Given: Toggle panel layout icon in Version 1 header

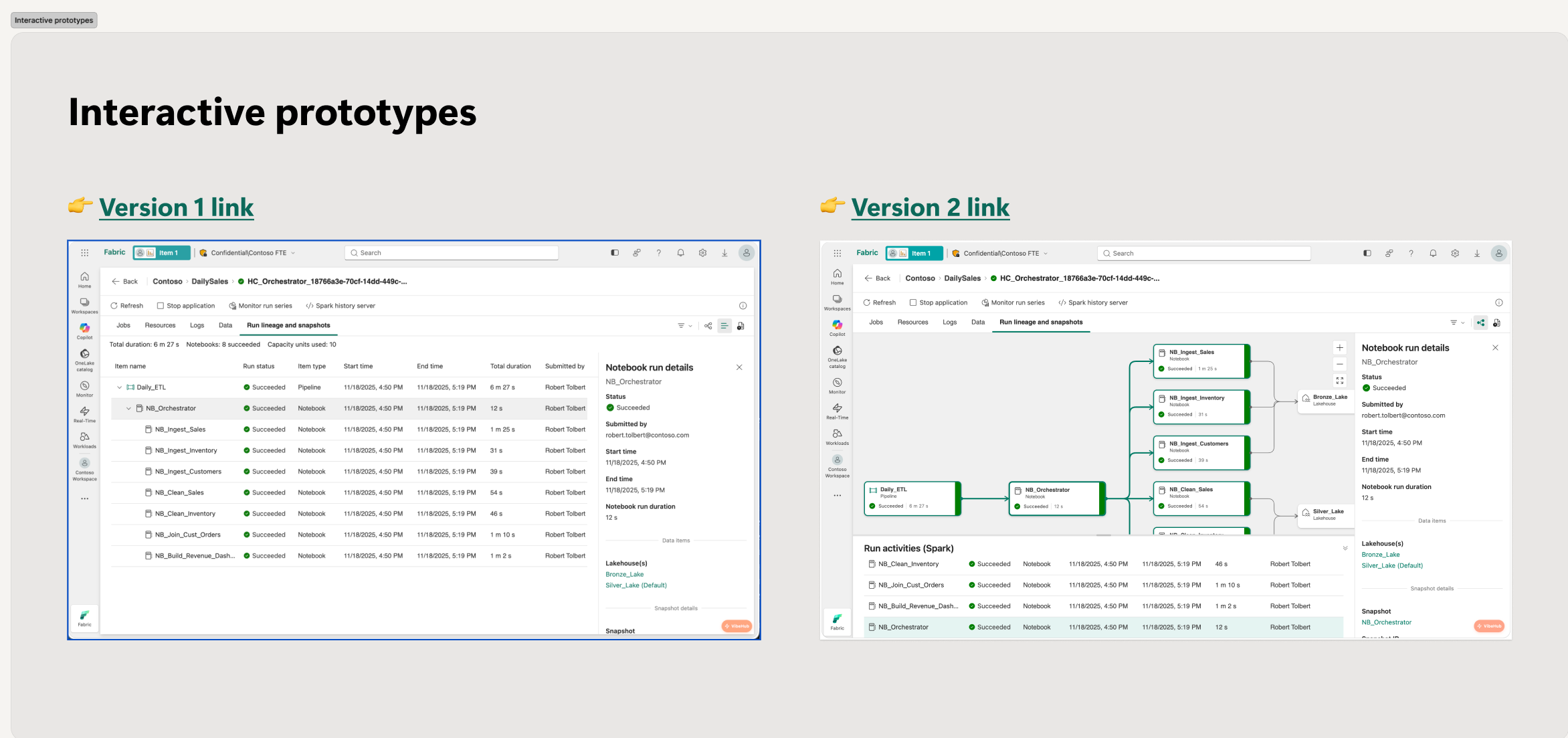Looking at the screenshot, I should point(615,253).
